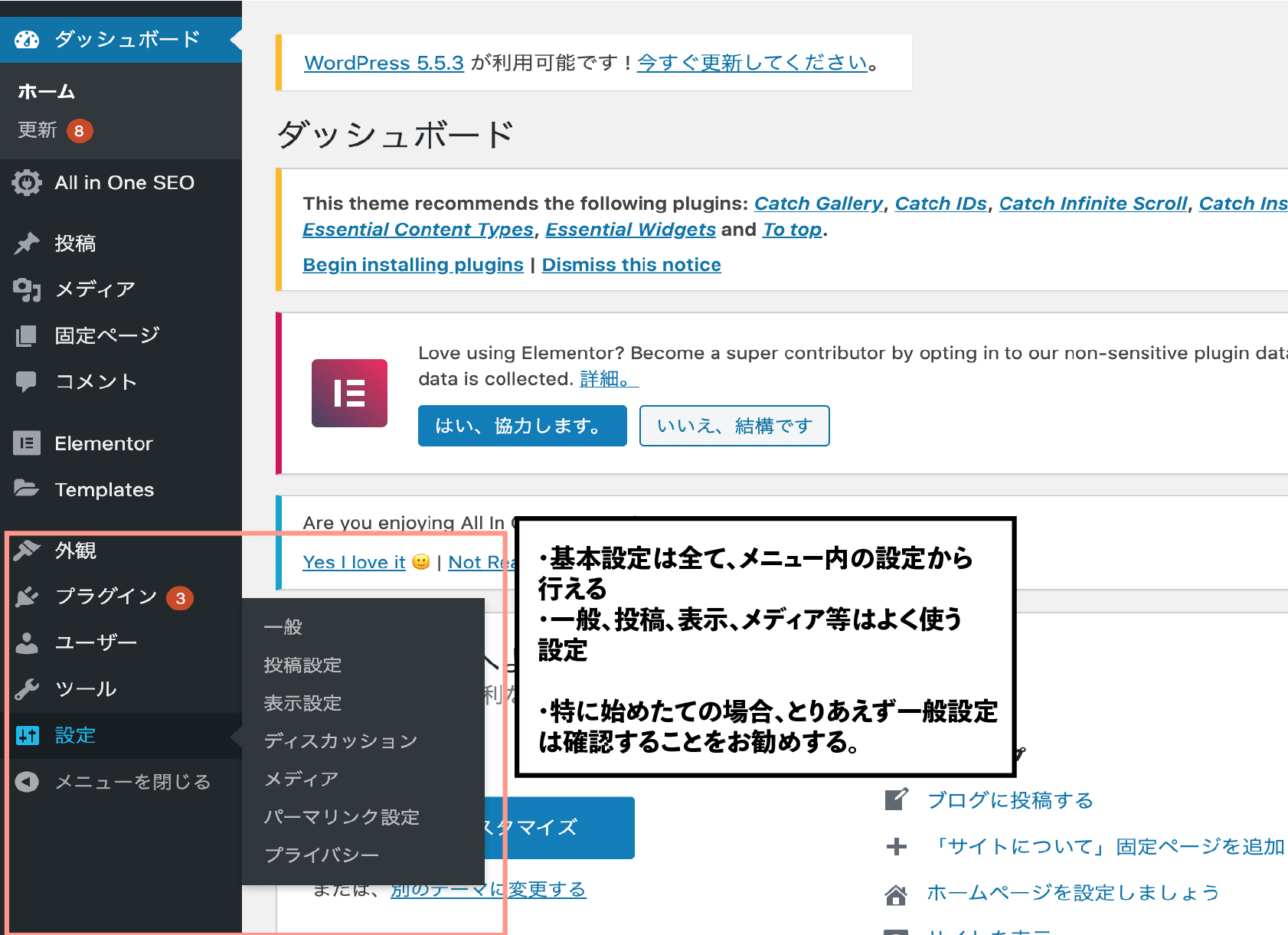Screen dimensions: 1288x935
Task: Open Elementor 詳細 link
Action: click(609, 379)
